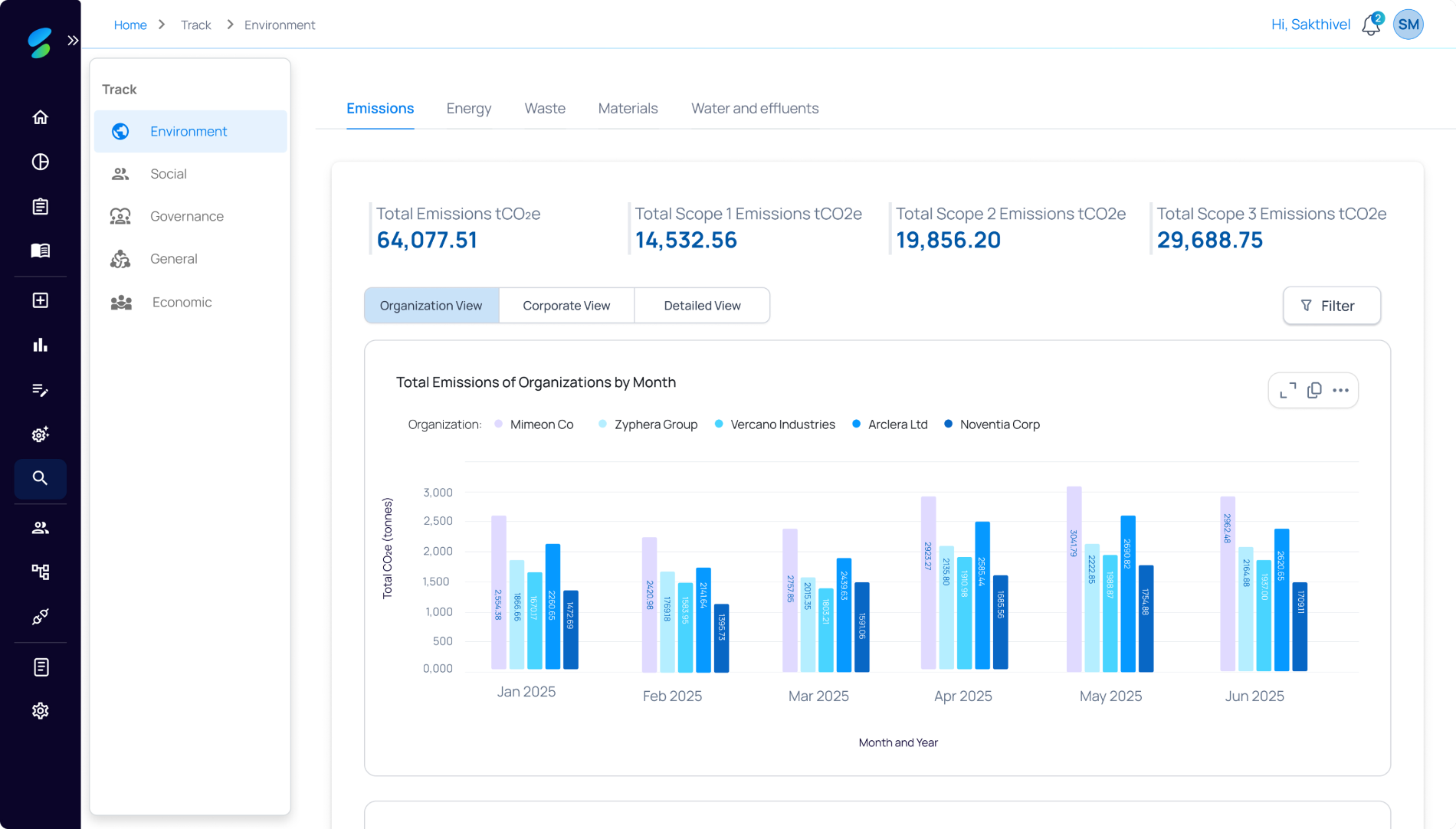Open the settings gear at sidebar bottom
The image size is (1456, 829).
point(41,711)
